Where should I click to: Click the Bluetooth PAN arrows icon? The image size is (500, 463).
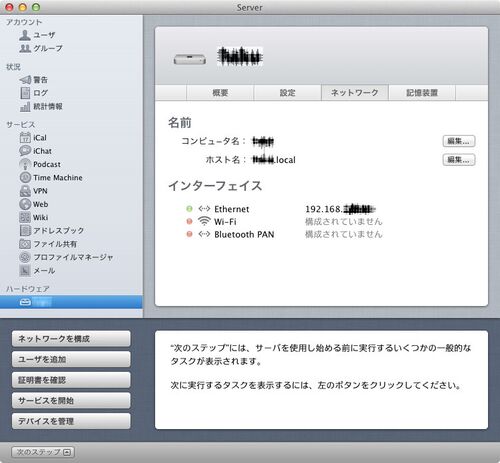point(204,234)
